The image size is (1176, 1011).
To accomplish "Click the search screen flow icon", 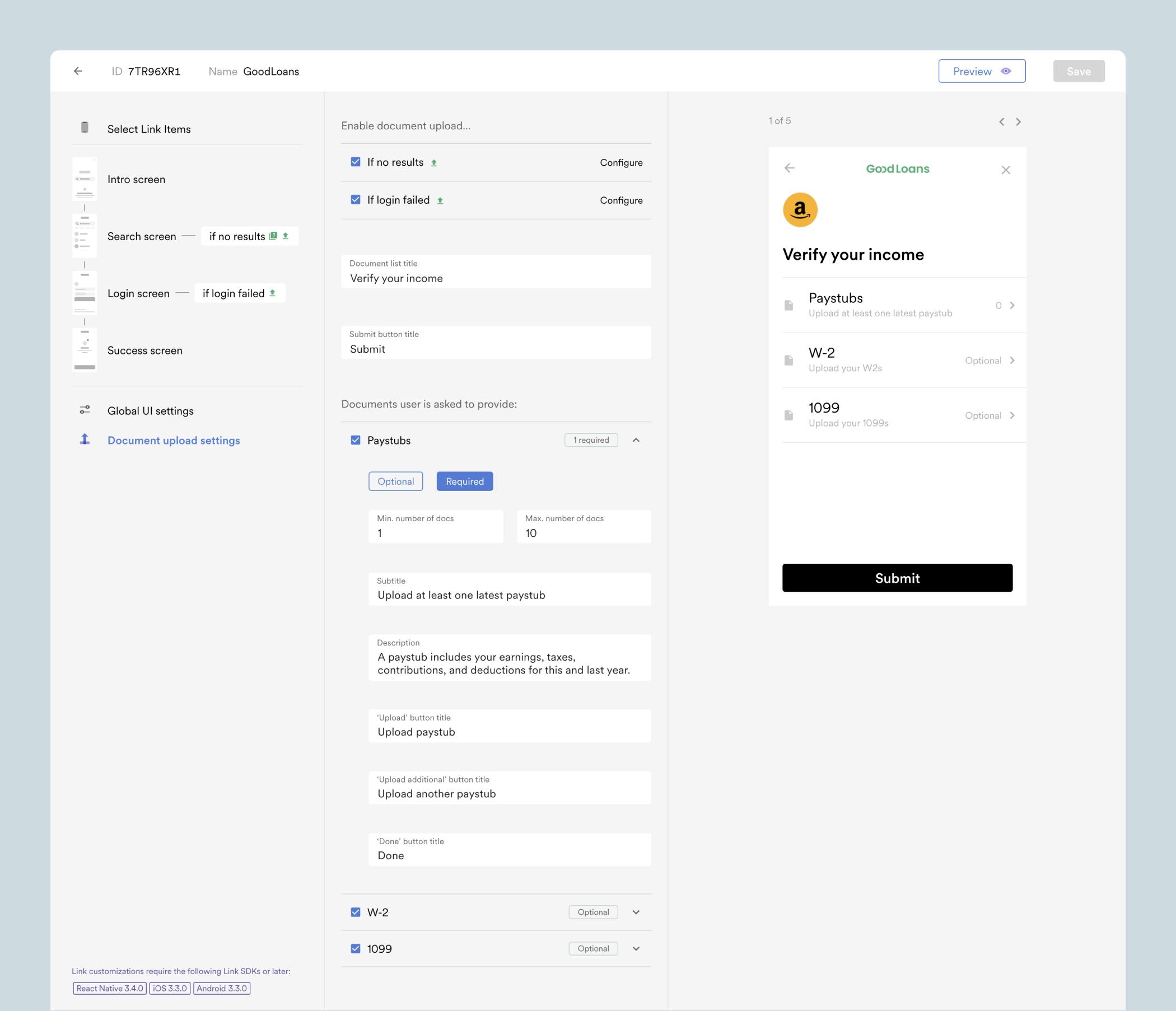I will 85,236.
